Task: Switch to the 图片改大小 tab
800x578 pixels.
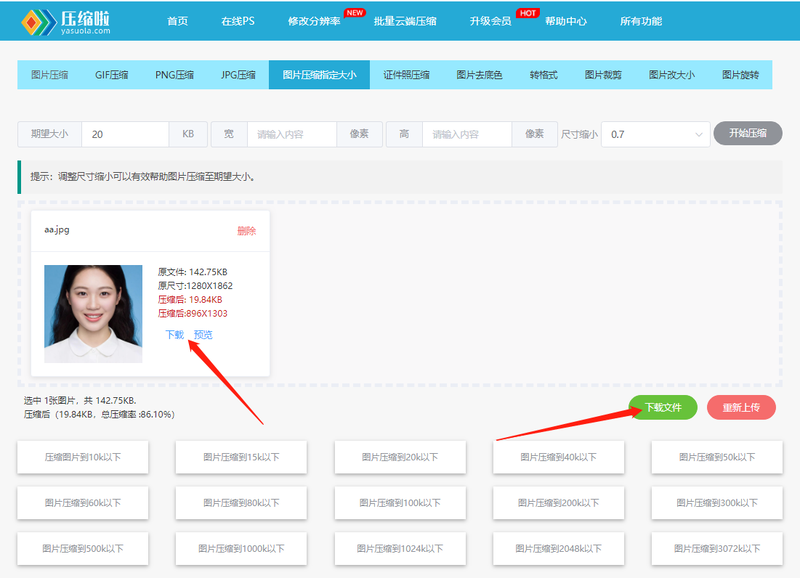Action: pyautogui.click(x=672, y=75)
